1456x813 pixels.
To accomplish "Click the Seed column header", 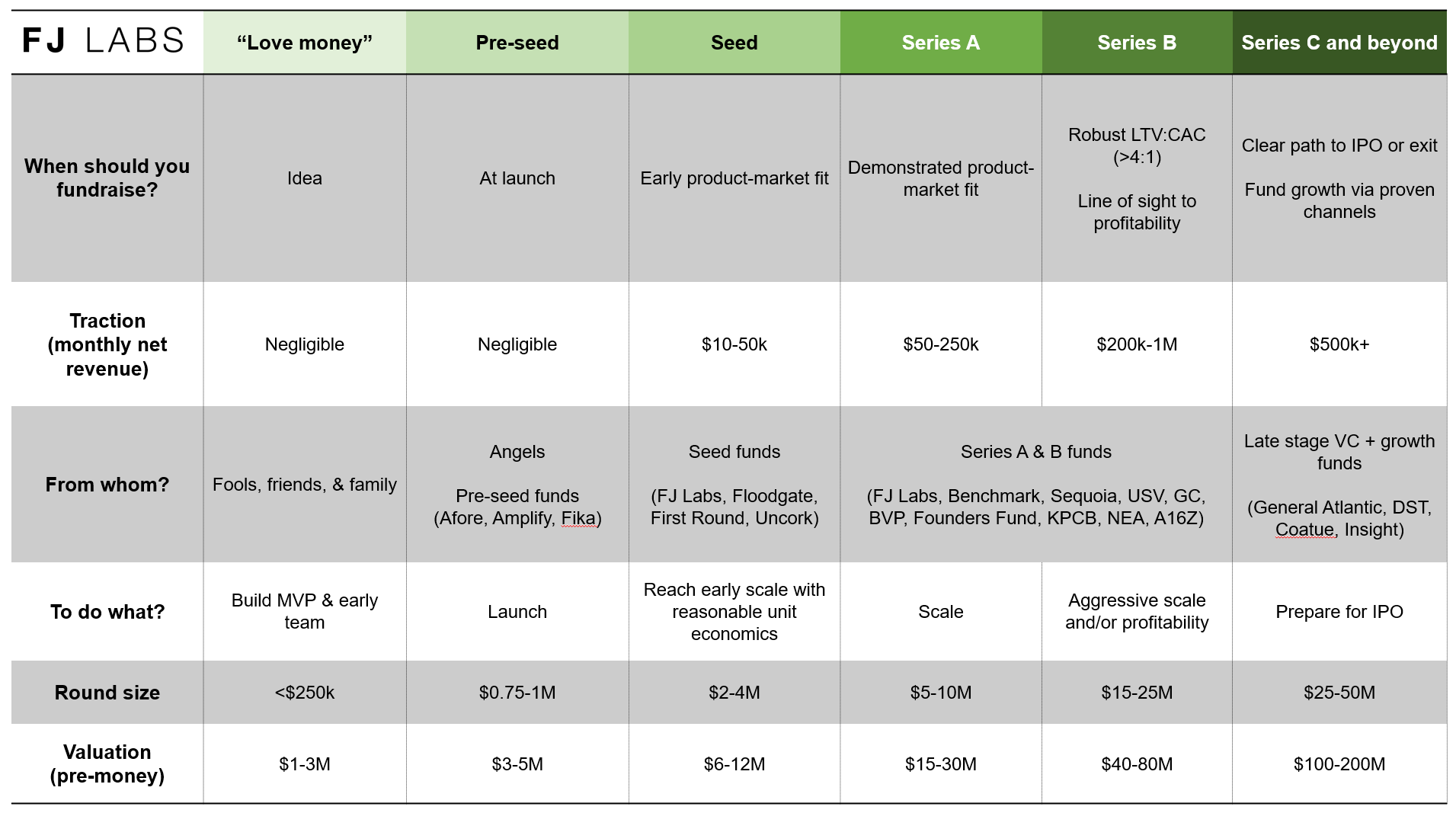I will pos(734,43).
